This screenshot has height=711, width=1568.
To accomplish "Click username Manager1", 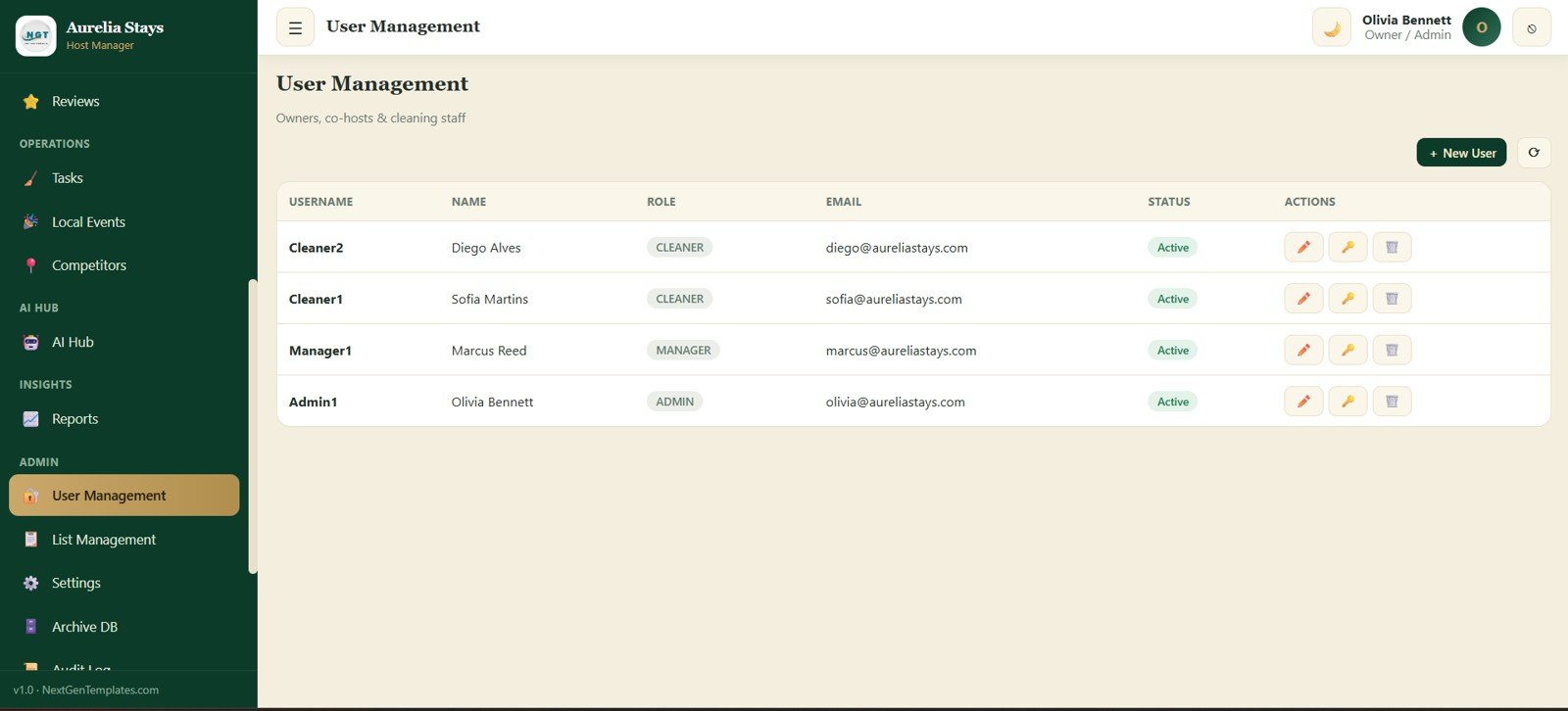I will coord(320,351).
